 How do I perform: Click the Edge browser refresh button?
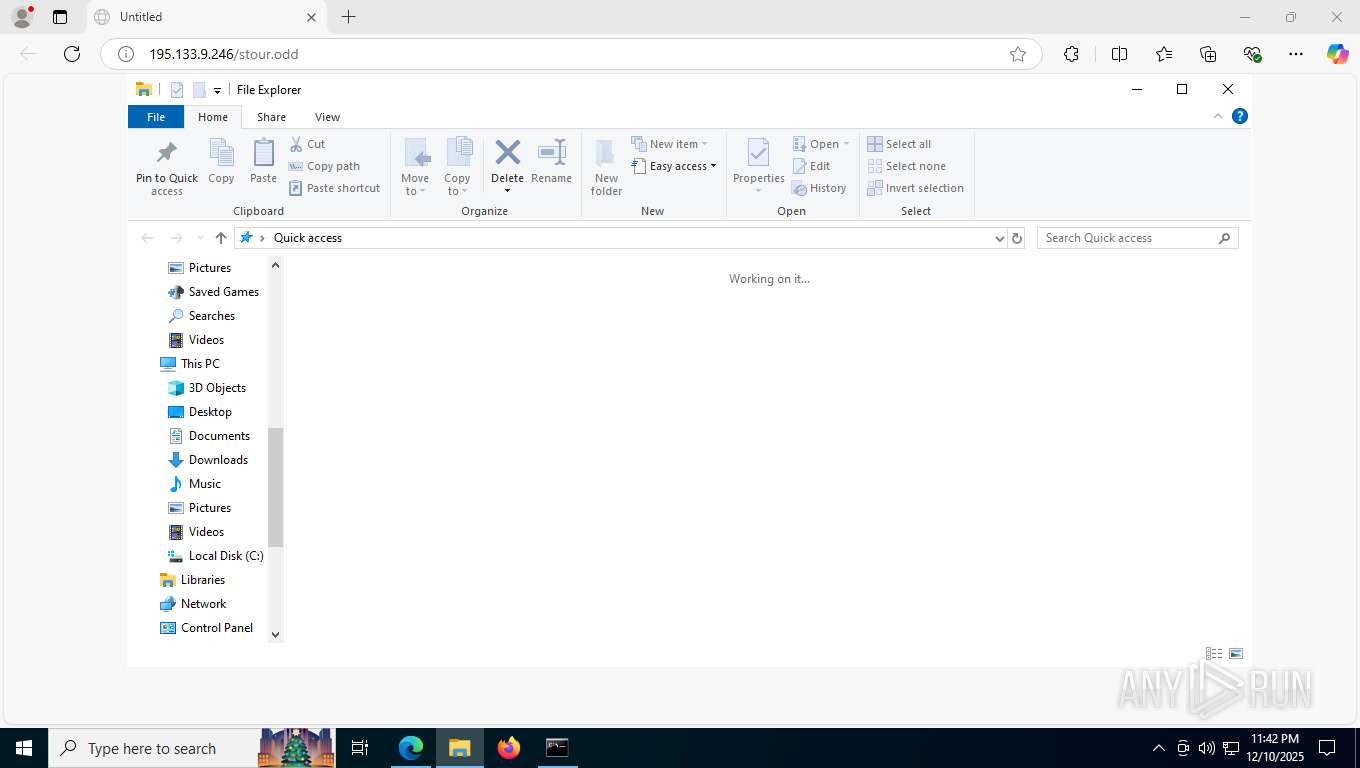click(x=72, y=54)
